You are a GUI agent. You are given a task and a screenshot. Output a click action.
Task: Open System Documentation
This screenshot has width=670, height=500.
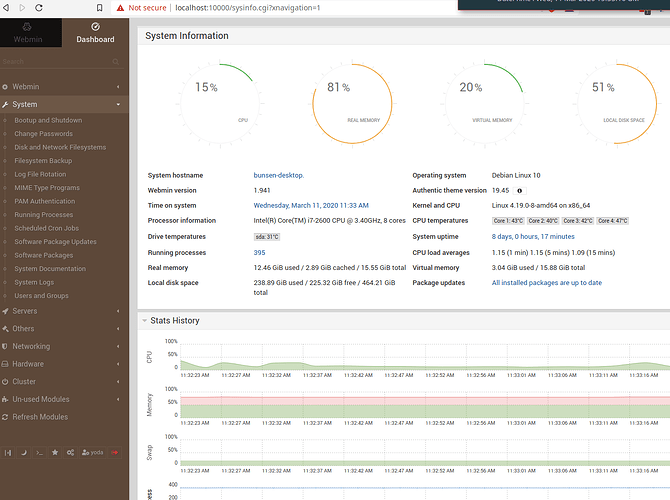click(50, 268)
